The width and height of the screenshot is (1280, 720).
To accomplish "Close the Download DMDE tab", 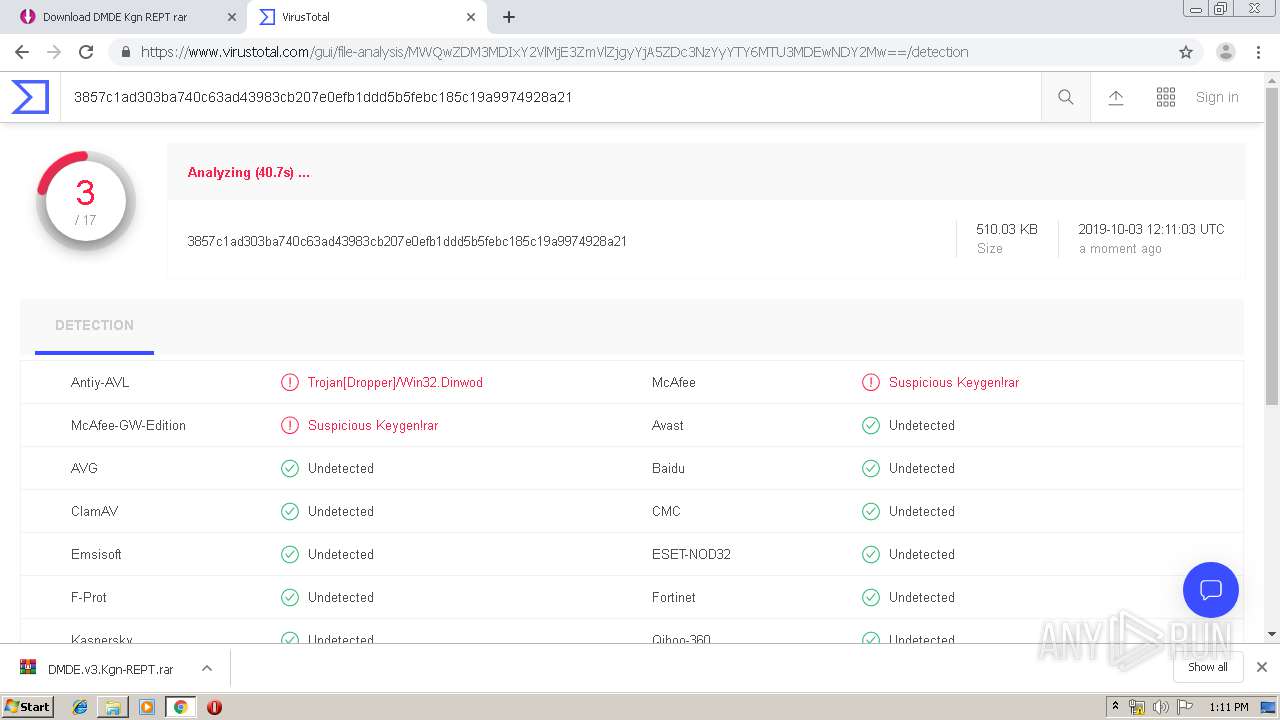I will point(231,17).
